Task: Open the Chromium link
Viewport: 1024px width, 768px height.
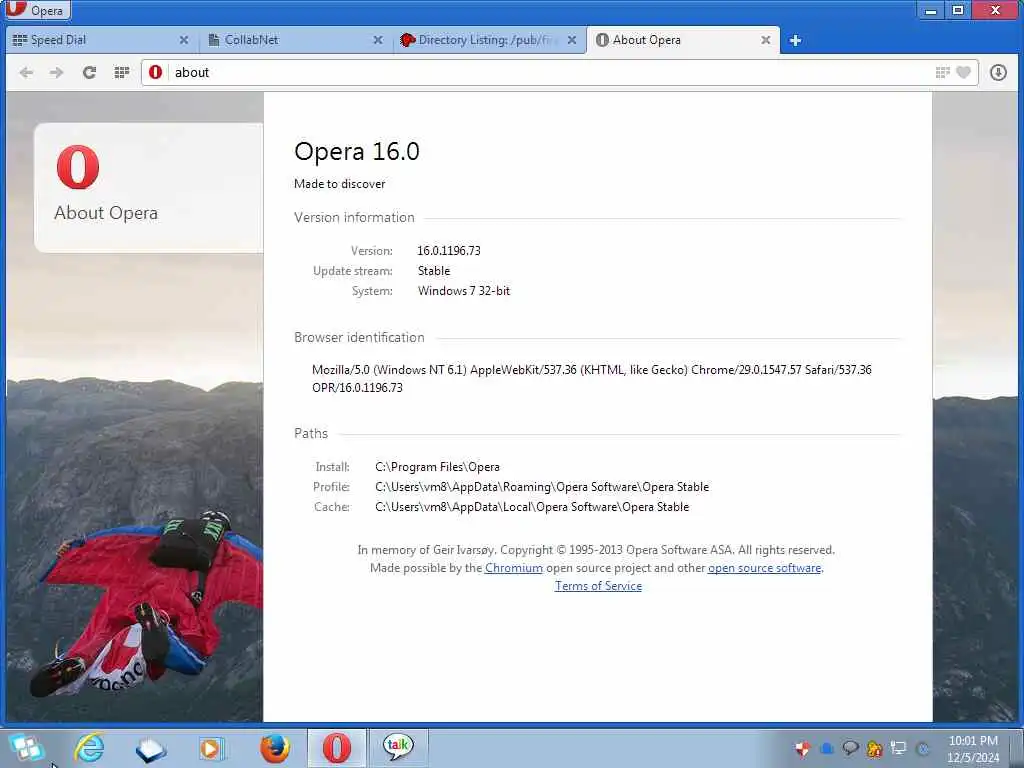Action: click(x=513, y=568)
